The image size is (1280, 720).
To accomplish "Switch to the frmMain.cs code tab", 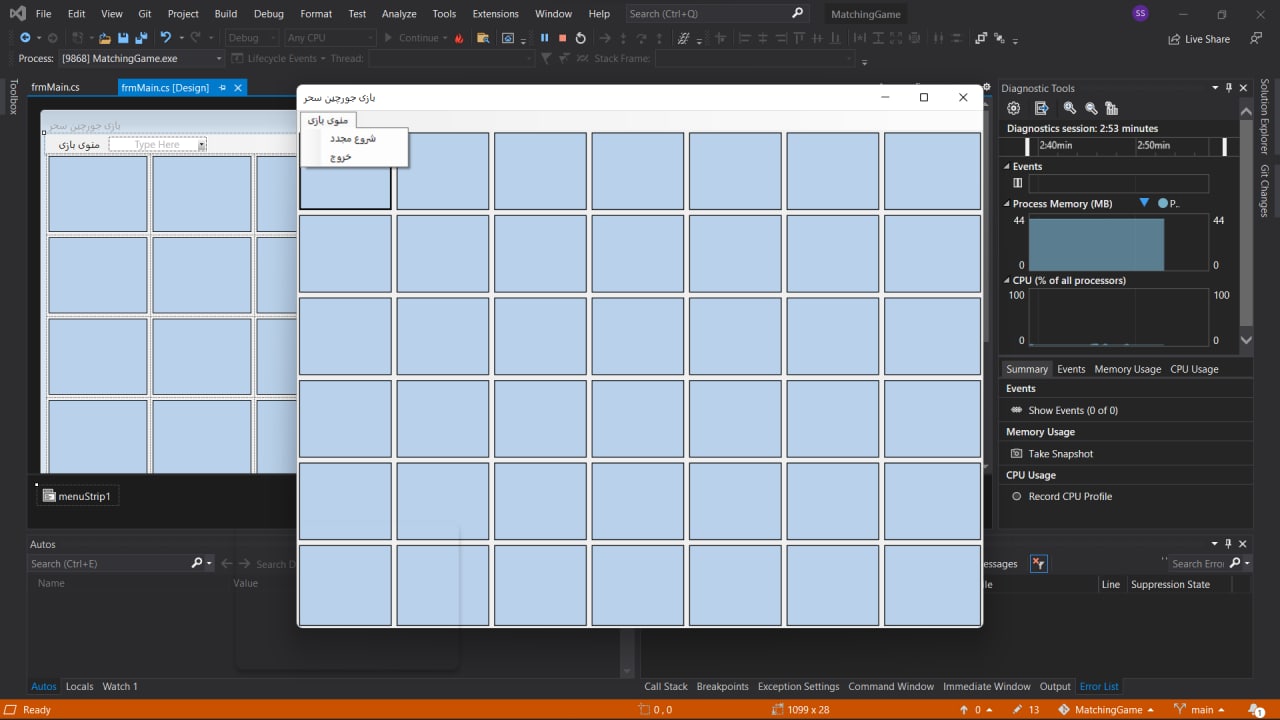I will click(55, 88).
